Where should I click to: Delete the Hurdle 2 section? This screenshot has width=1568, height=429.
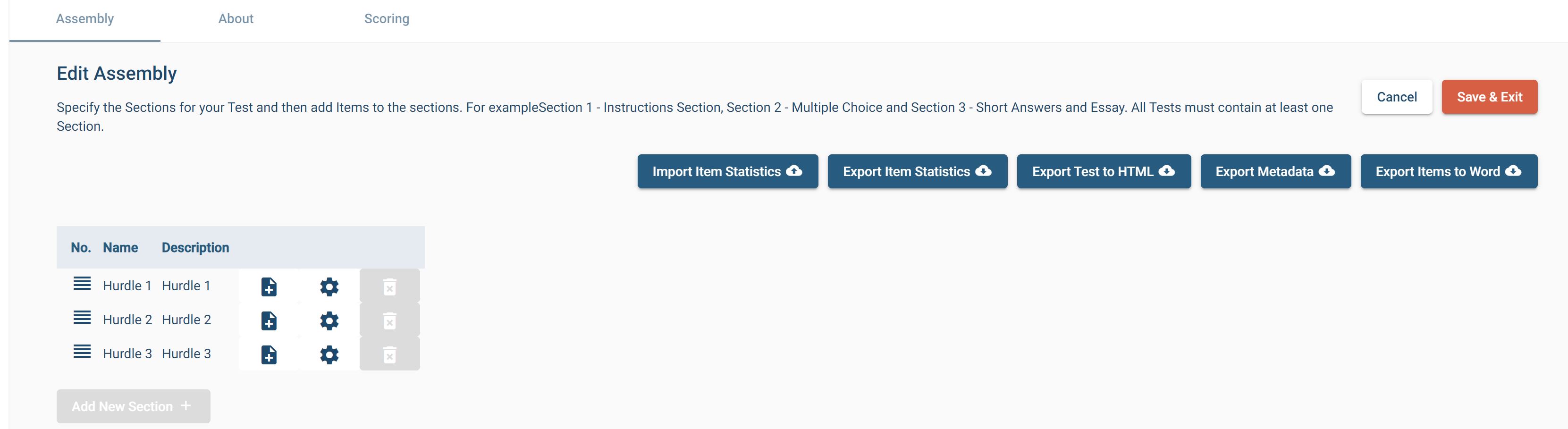(389, 320)
